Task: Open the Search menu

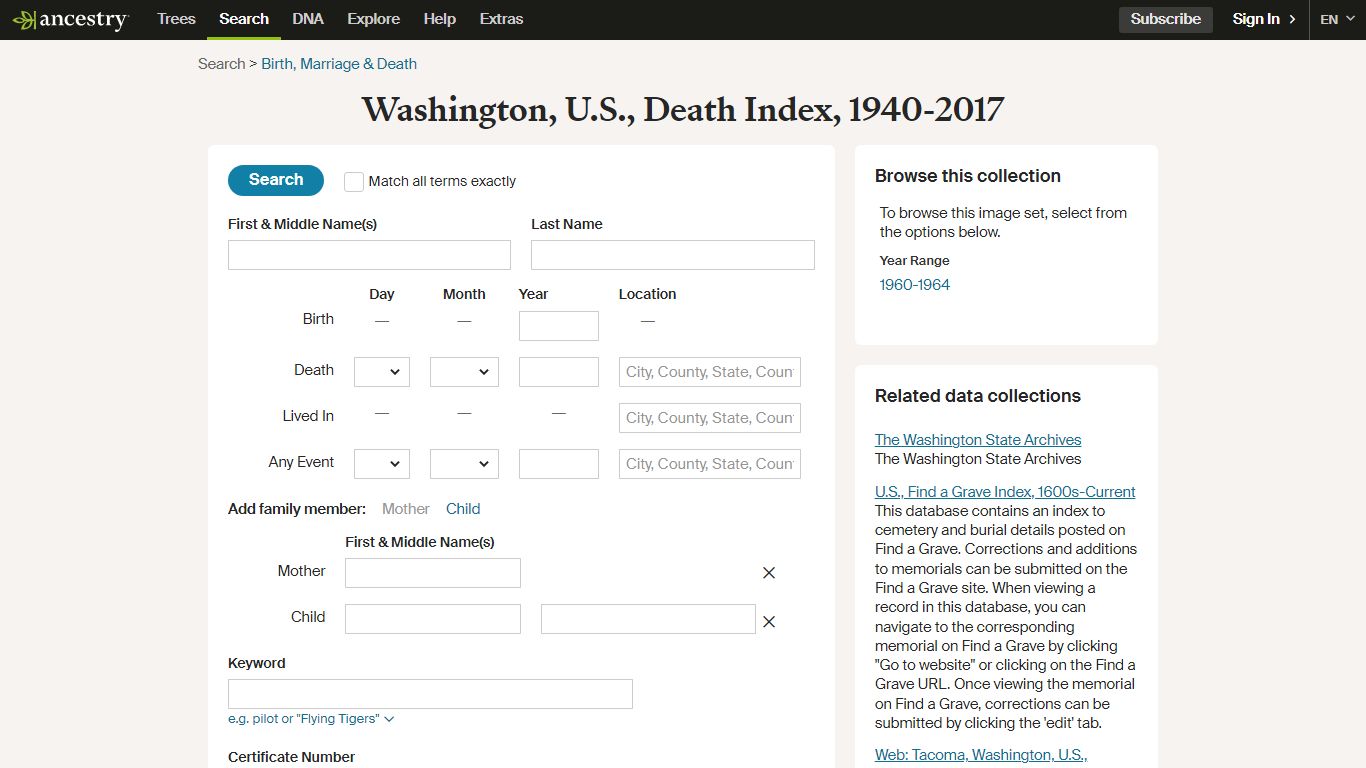Action: pyautogui.click(x=244, y=19)
